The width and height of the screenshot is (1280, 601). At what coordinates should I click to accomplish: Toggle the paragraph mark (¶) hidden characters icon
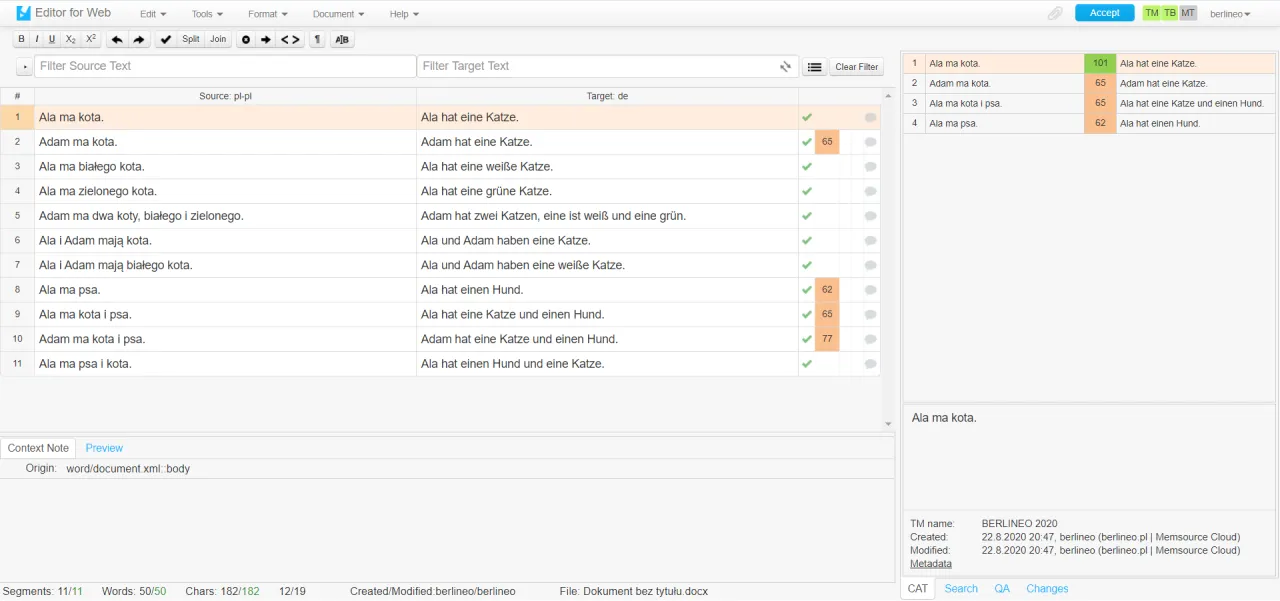tap(317, 39)
